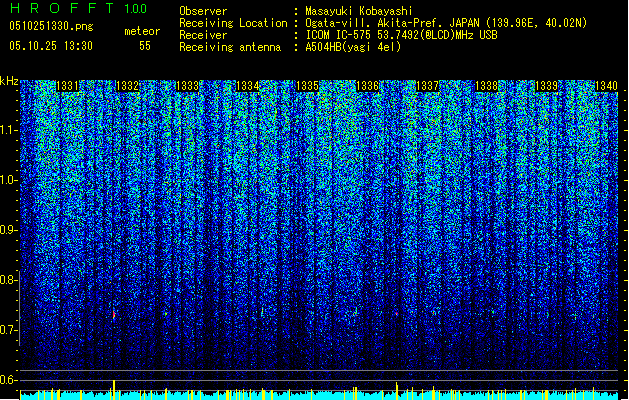Click antenna text A504HB(yagi 4el)

pos(353,47)
